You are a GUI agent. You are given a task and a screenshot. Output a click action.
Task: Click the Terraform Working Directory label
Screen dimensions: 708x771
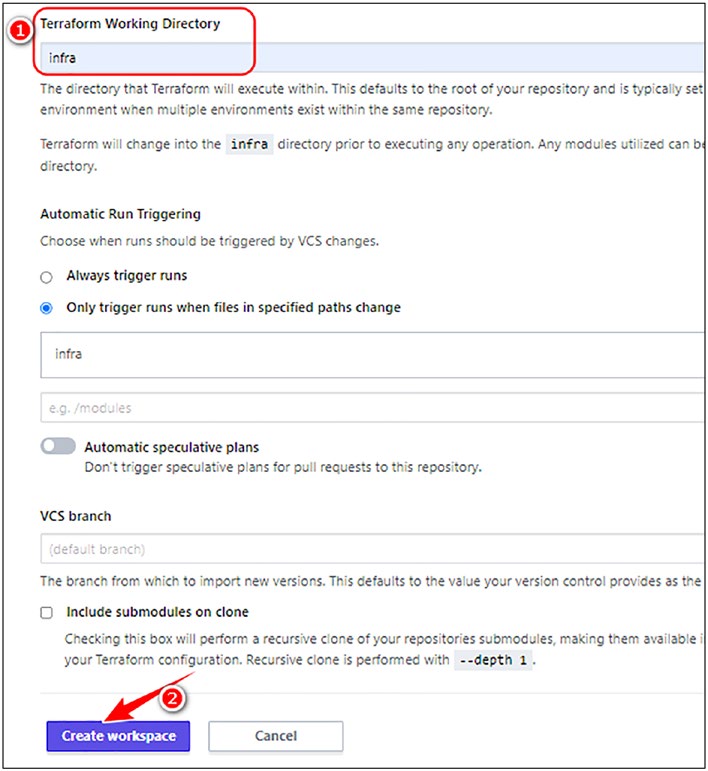[x=130, y=23]
